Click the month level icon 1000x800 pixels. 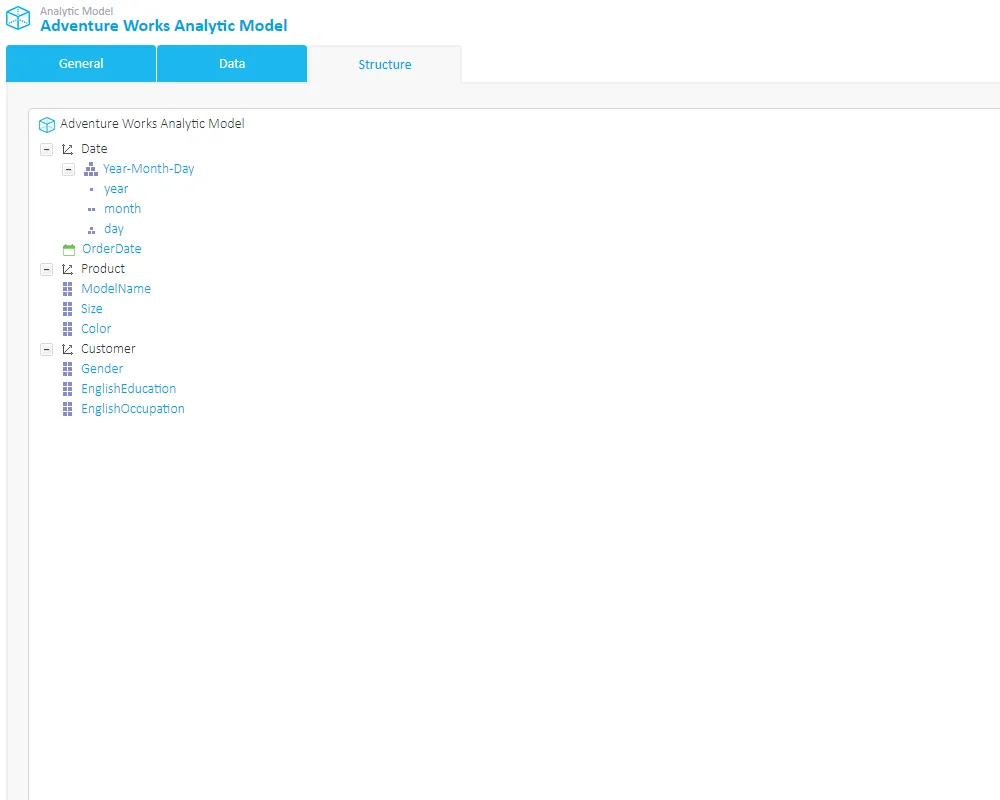91,209
